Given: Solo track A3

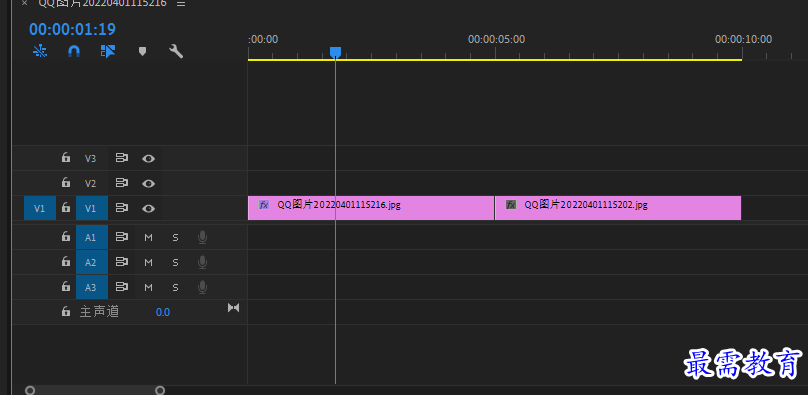Looking at the screenshot, I should (x=175, y=287).
